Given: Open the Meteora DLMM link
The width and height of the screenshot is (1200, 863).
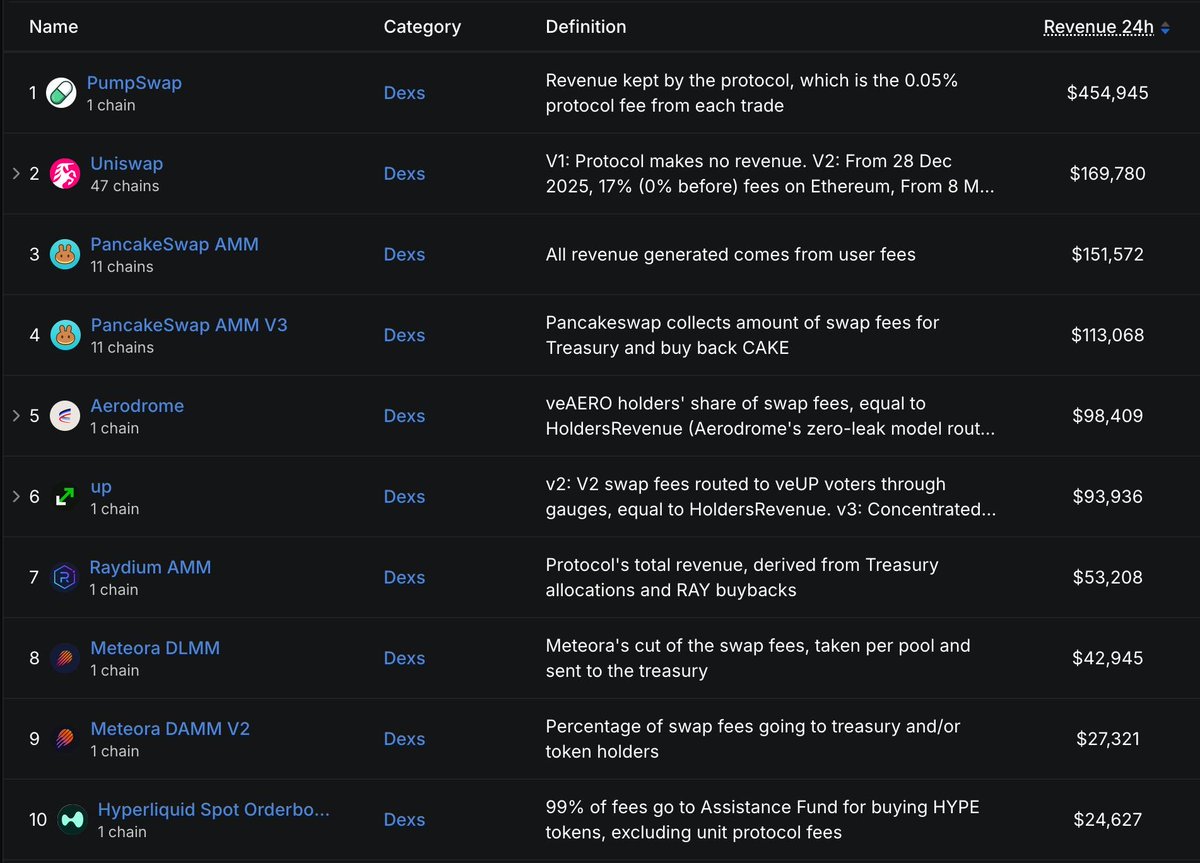Looking at the screenshot, I should 155,648.
